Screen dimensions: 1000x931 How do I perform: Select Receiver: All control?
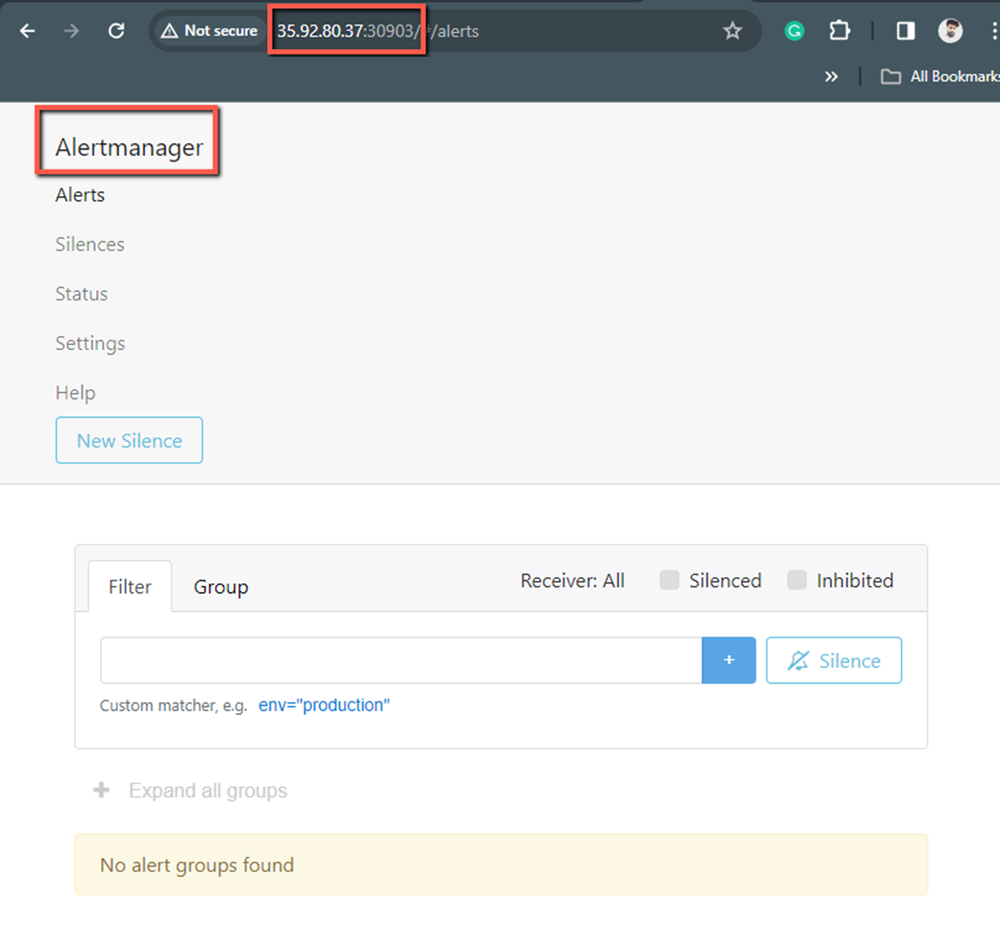point(573,580)
